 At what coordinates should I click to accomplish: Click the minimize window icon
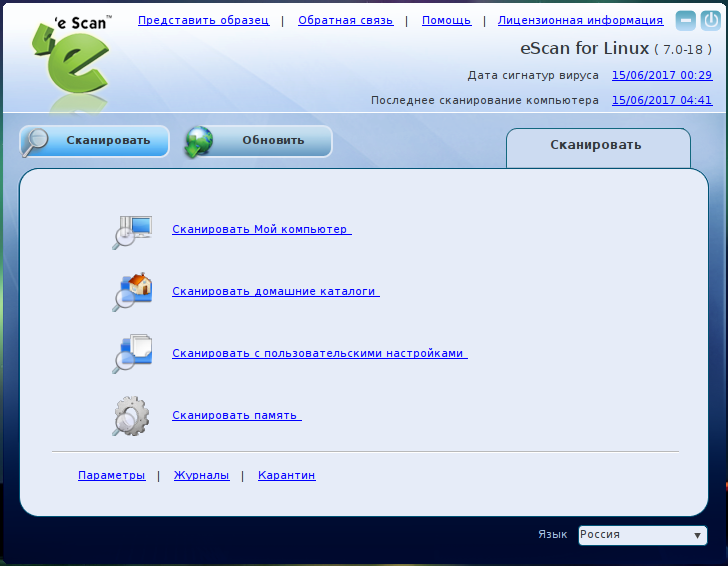(x=685, y=21)
